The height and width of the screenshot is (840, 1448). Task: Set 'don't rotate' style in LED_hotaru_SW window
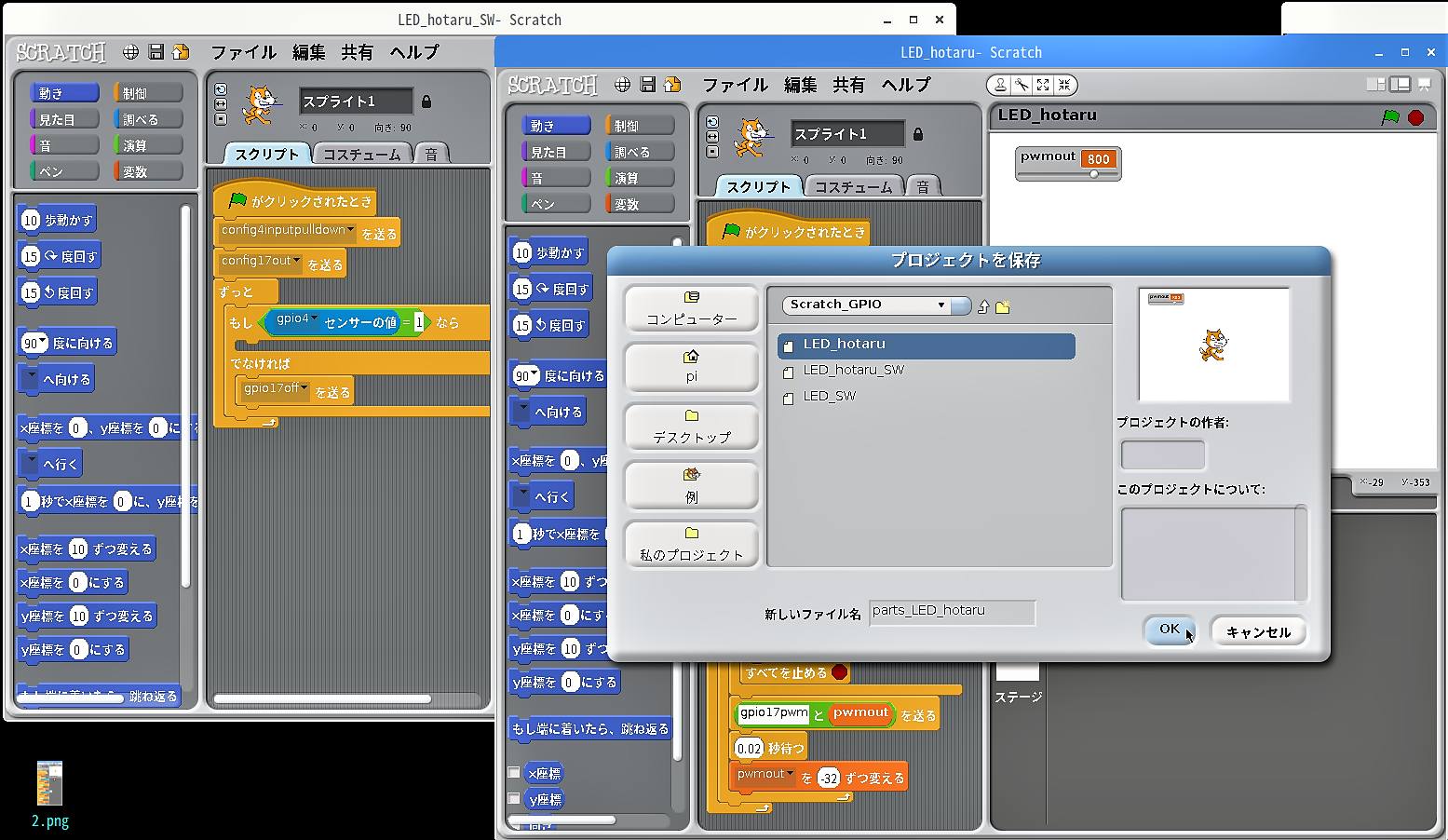(x=221, y=119)
